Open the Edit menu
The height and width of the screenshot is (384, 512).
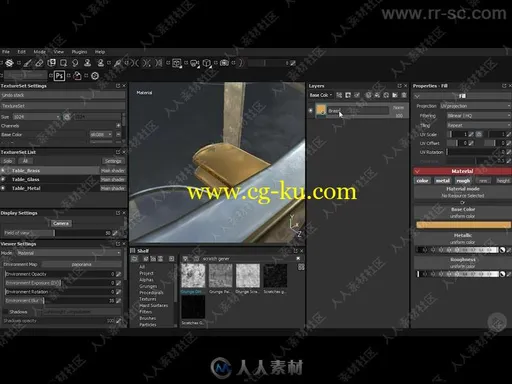coord(22,52)
